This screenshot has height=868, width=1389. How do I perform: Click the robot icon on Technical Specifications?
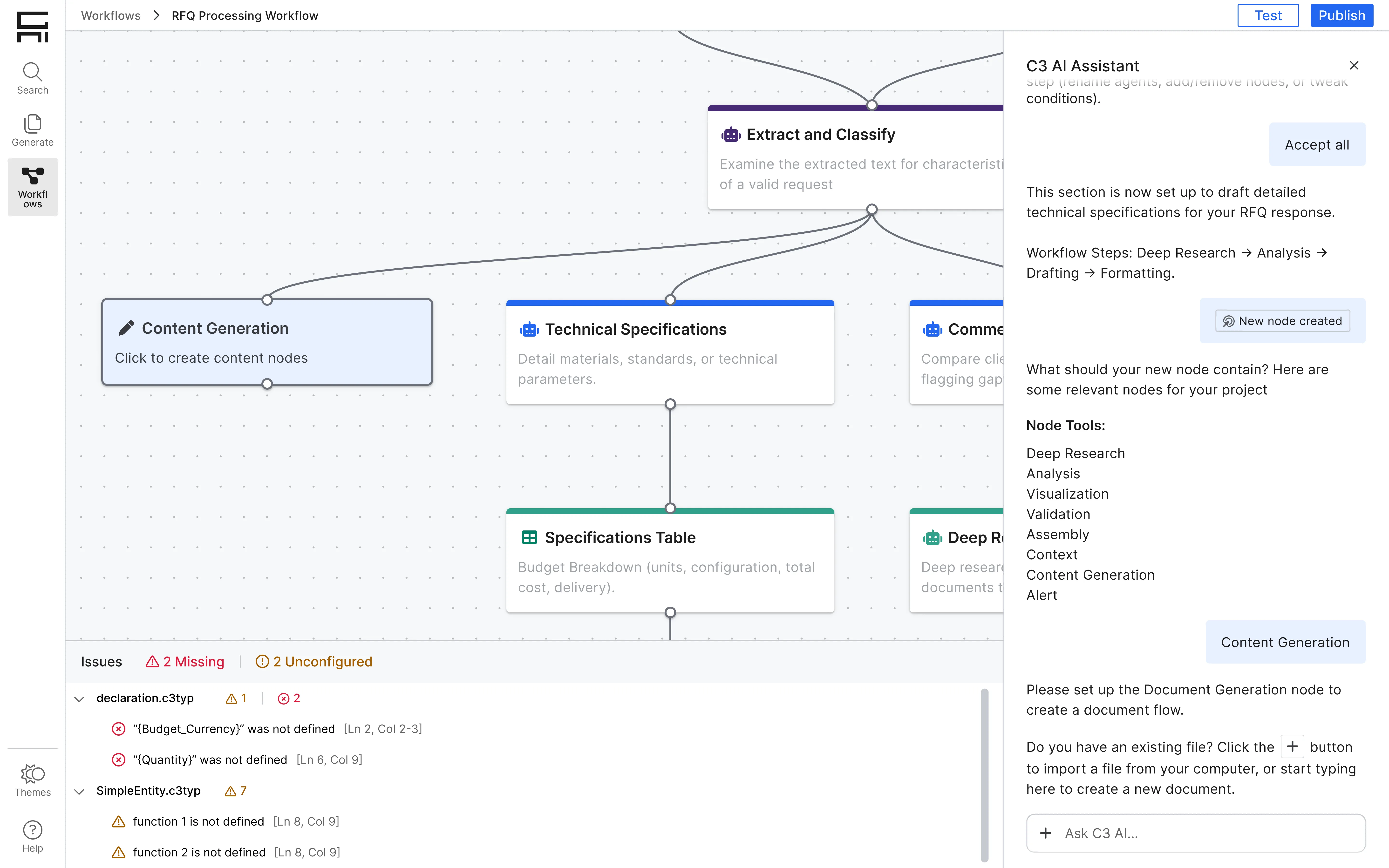529,330
